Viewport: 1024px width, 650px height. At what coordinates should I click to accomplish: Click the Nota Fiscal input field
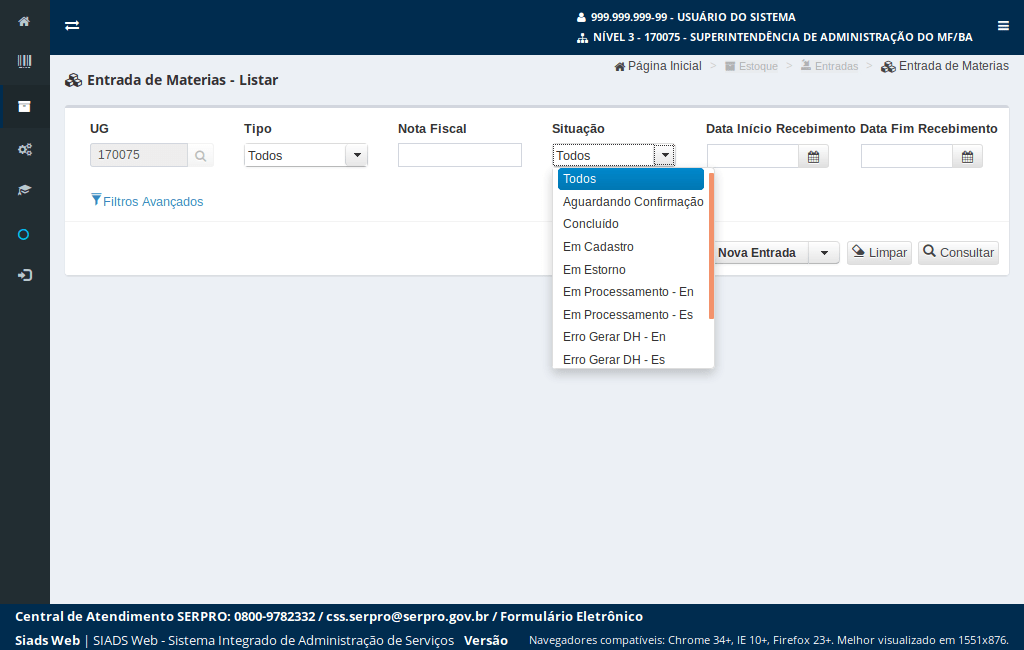coord(460,155)
